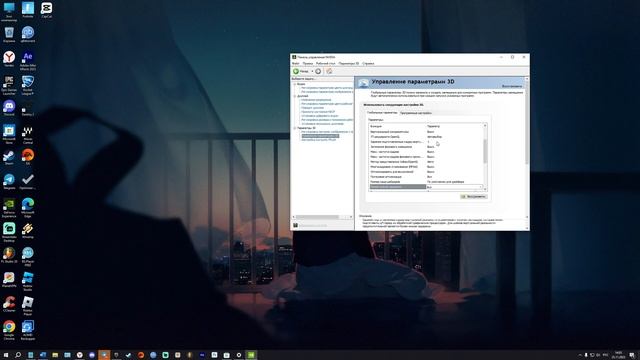Screen dimensions: 640x360
Task: Open the Правка menu
Action: click(x=308, y=64)
